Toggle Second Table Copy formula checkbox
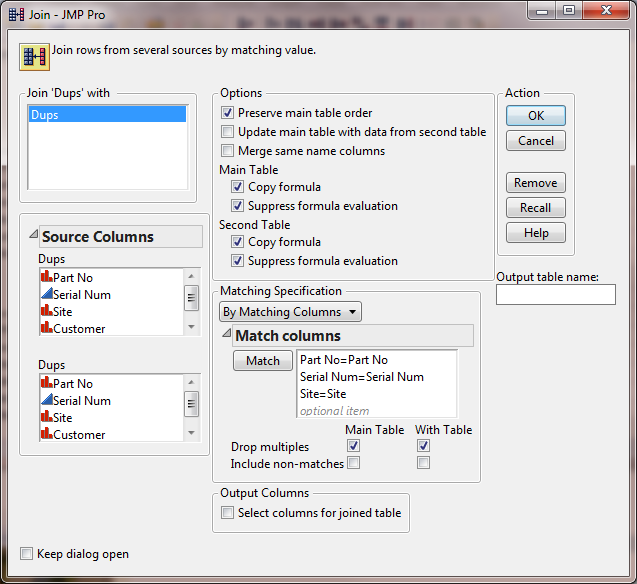The image size is (637, 584). click(238, 242)
